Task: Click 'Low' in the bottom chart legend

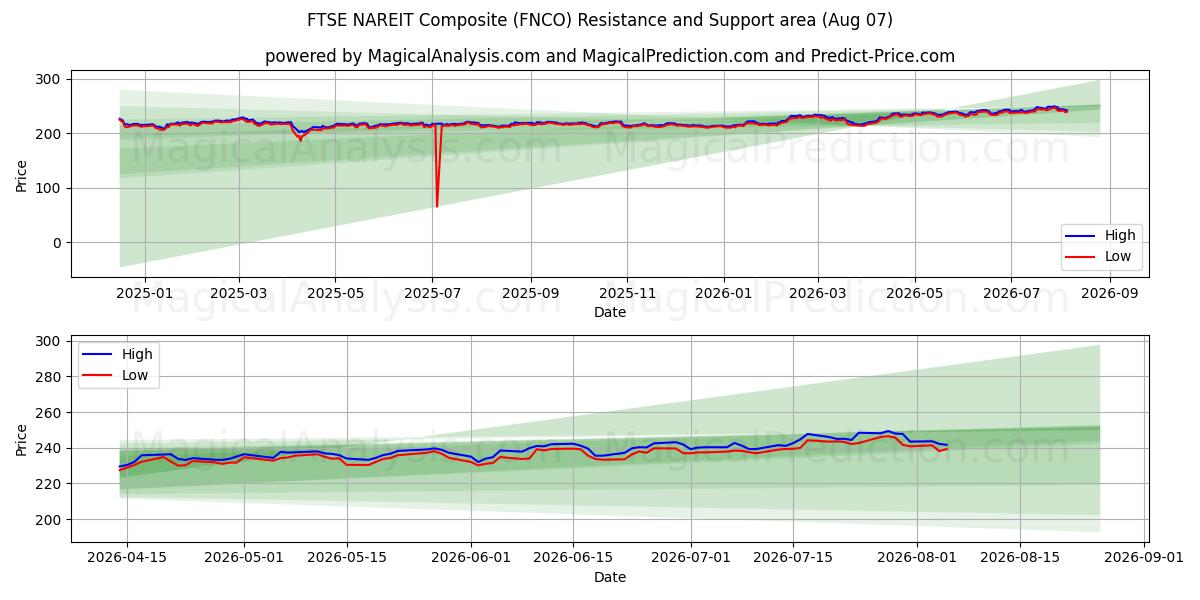Action: (x=135, y=375)
